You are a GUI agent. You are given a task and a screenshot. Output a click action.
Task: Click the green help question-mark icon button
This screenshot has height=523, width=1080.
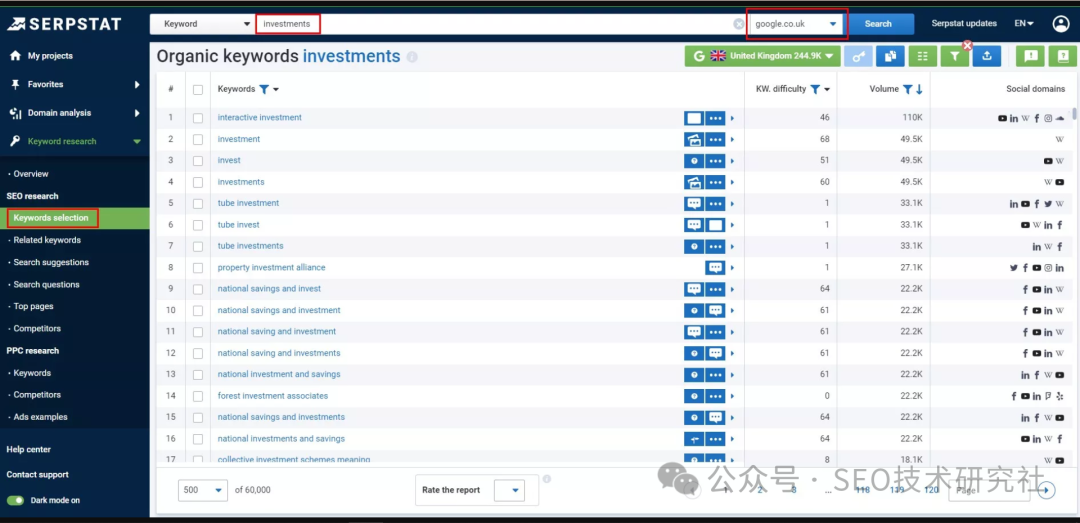pyautogui.click(x=1062, y=57)
